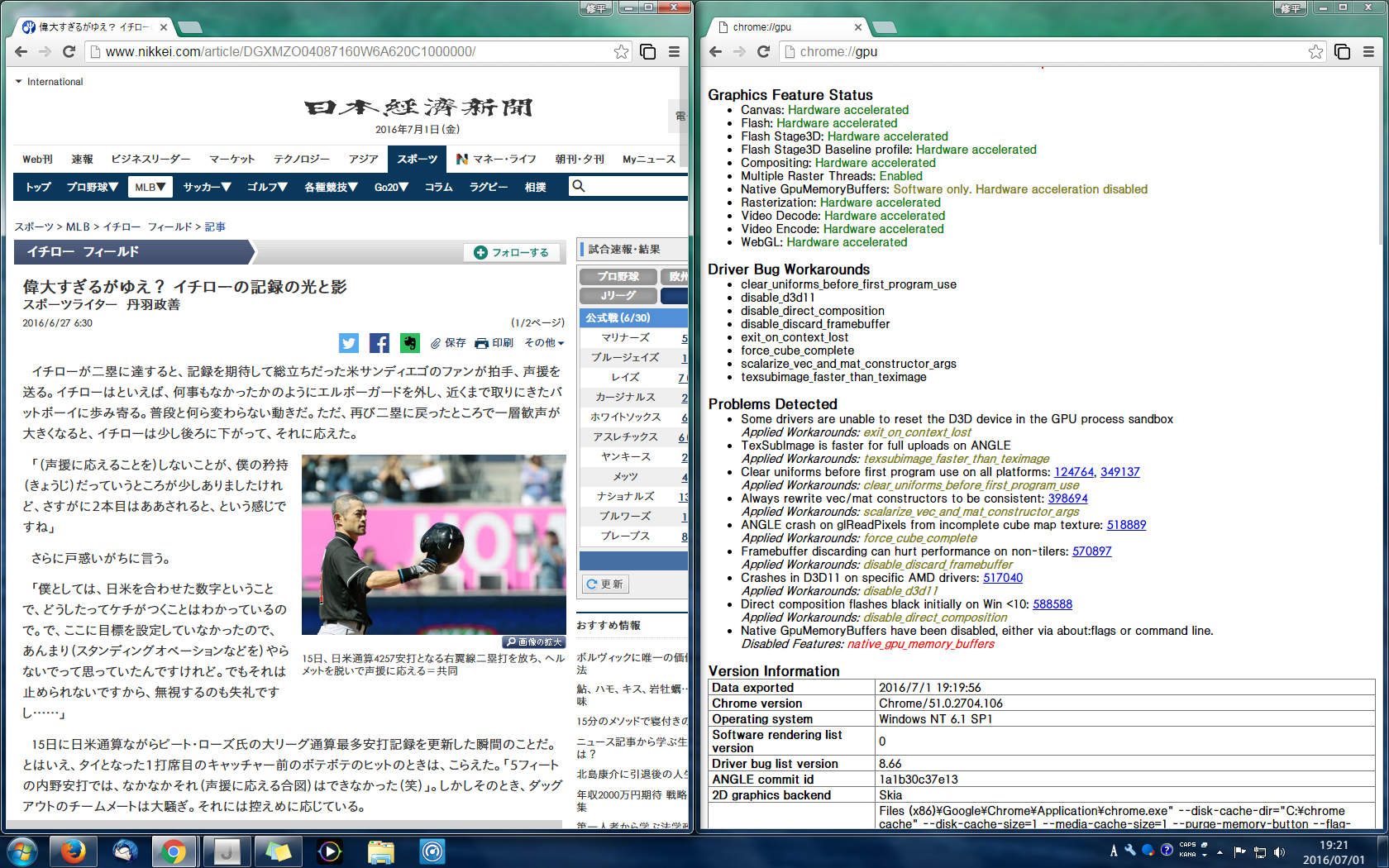Viewport: 1389px width, 868px height.
Task: Open アジア menu item
Action: pyautogui.click(x=363, y=159)
